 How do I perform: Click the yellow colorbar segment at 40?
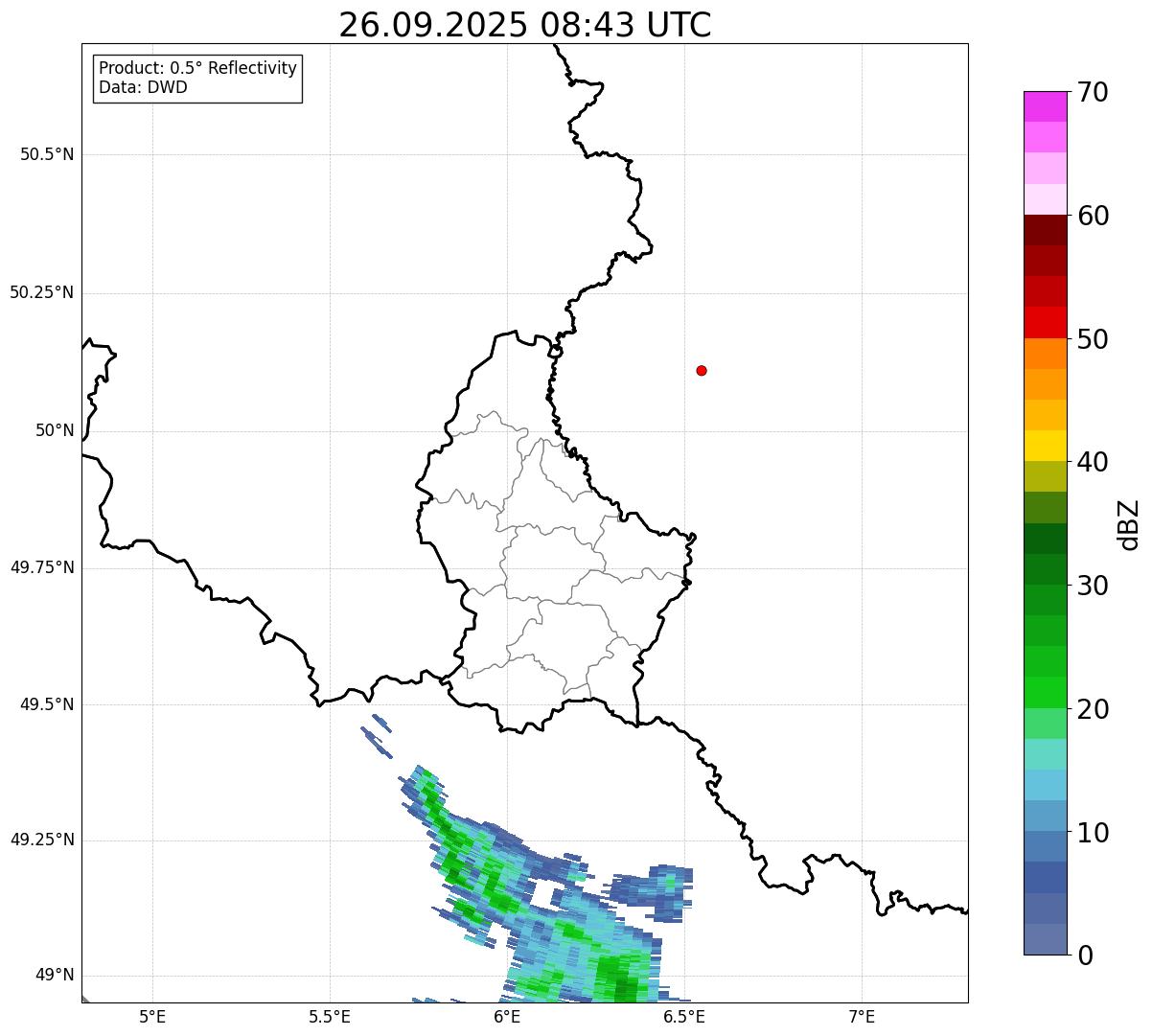click(x=1045, y=446)
